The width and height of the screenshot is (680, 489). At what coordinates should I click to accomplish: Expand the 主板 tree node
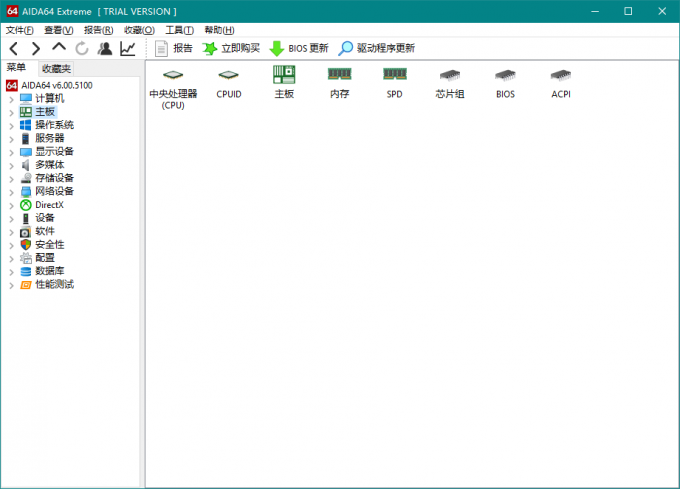12,113
